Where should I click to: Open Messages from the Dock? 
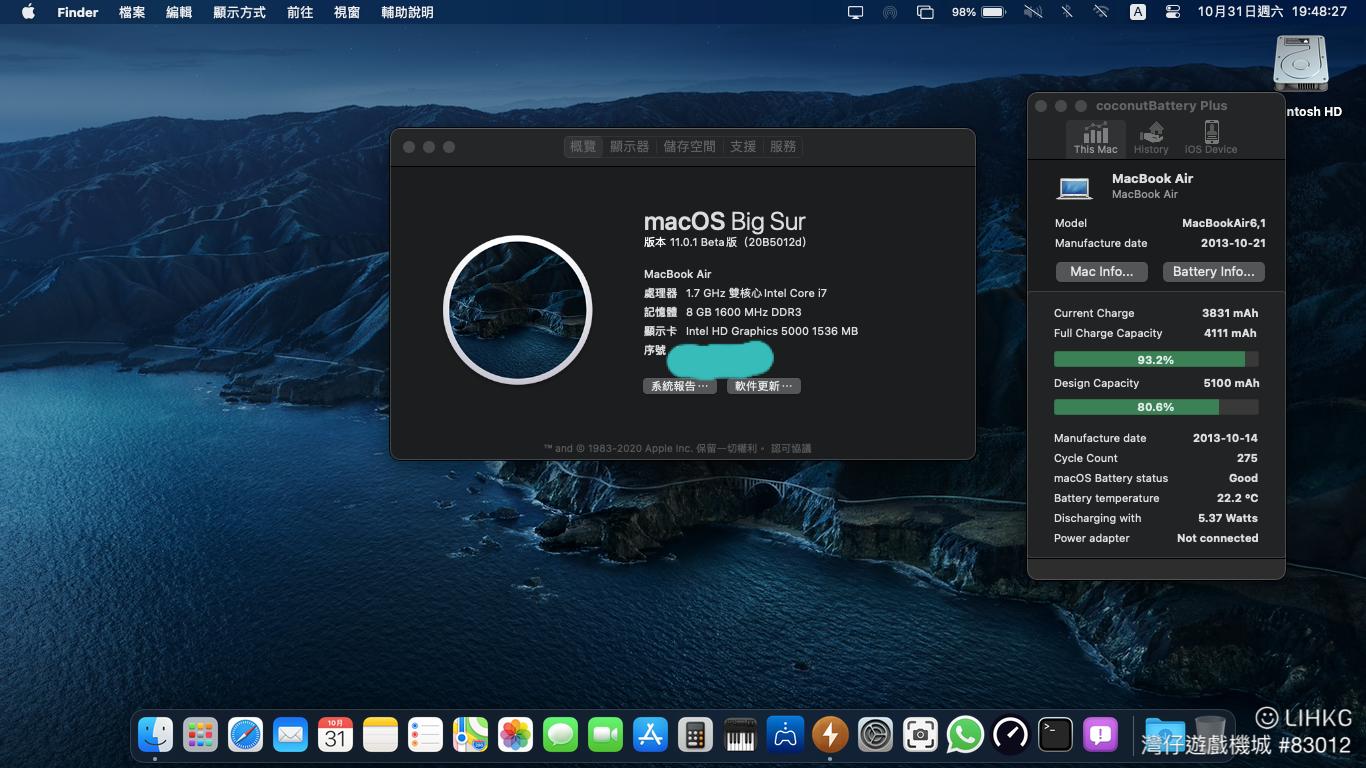[x=560, y=736]
